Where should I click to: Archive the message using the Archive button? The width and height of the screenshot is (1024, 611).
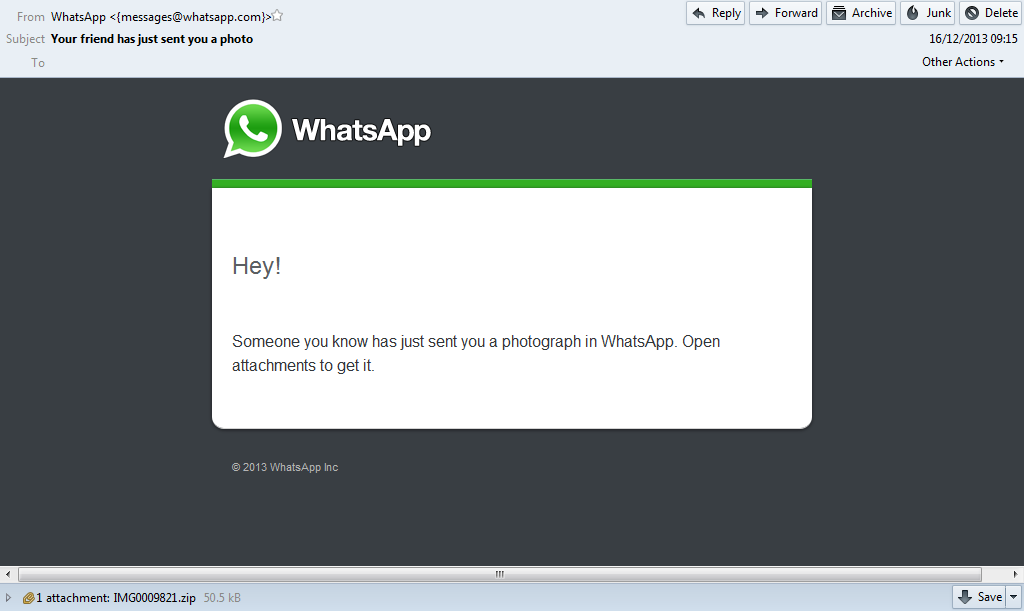[x=860, y=13]
